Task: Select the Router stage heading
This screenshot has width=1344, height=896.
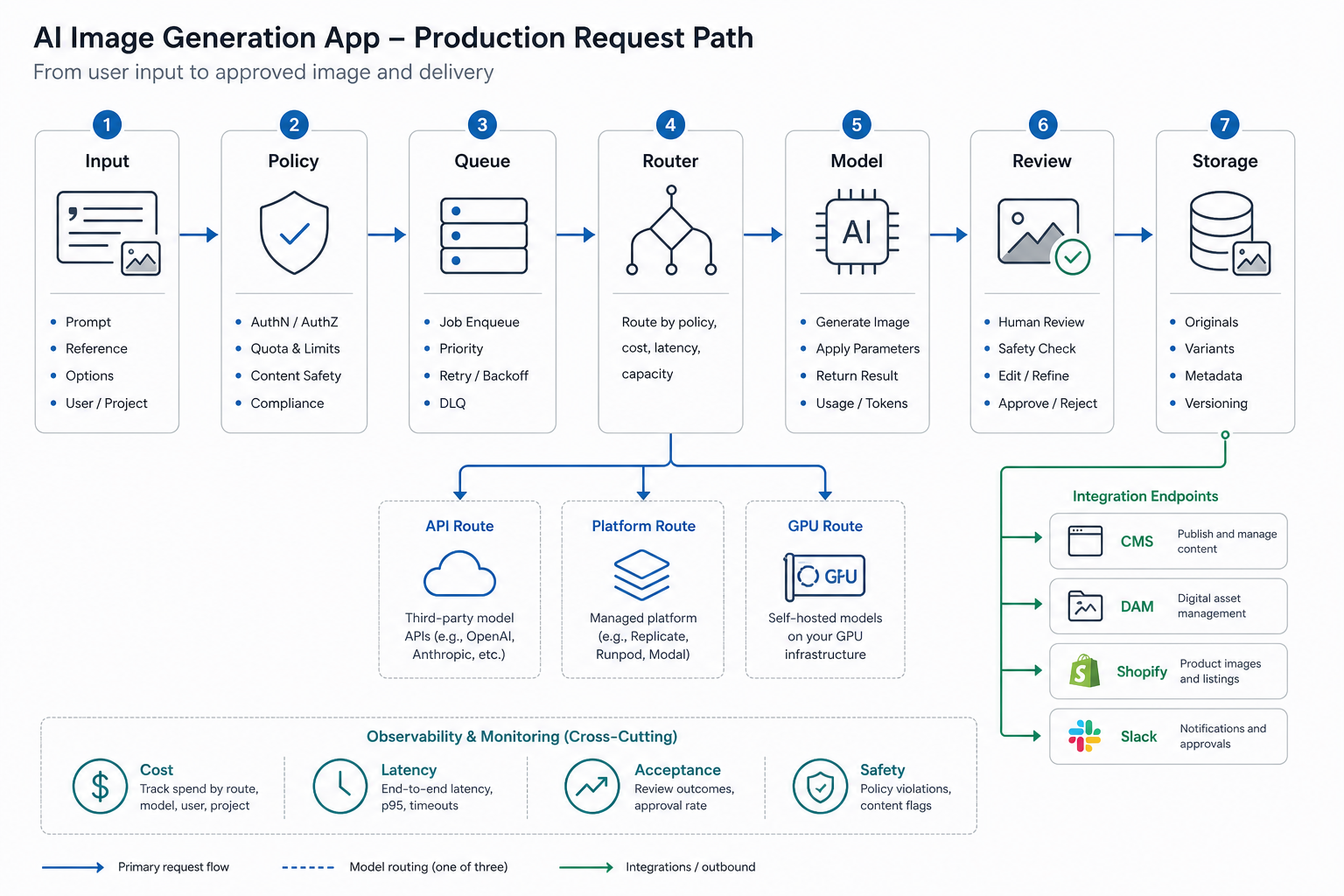Action: pyautogui.click(x=670, y=161)
